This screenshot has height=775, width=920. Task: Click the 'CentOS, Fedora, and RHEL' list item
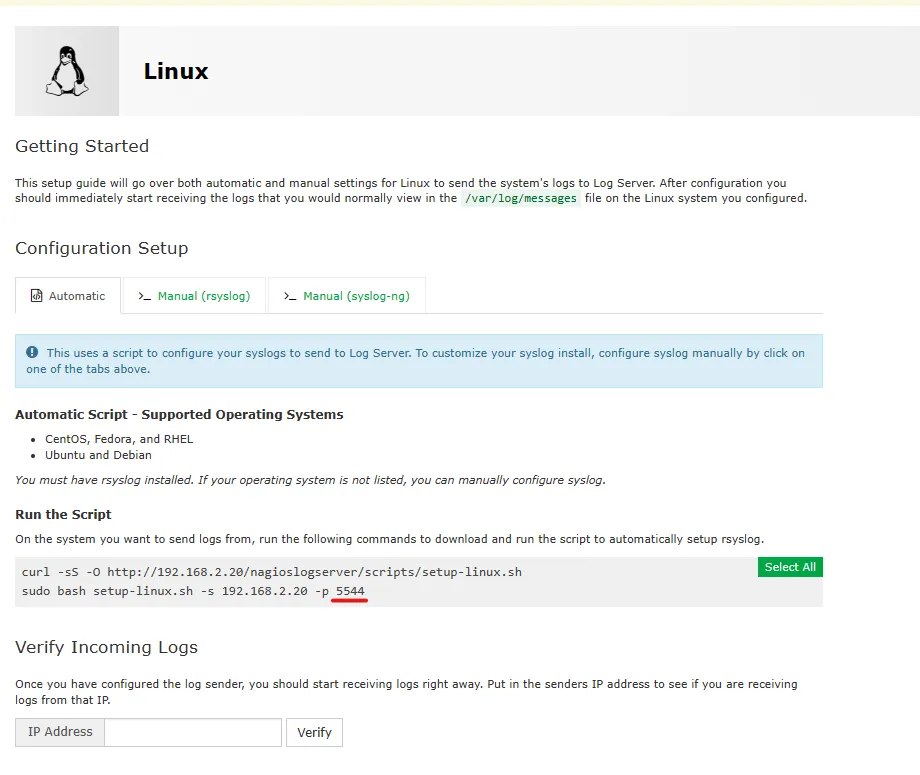119,439
